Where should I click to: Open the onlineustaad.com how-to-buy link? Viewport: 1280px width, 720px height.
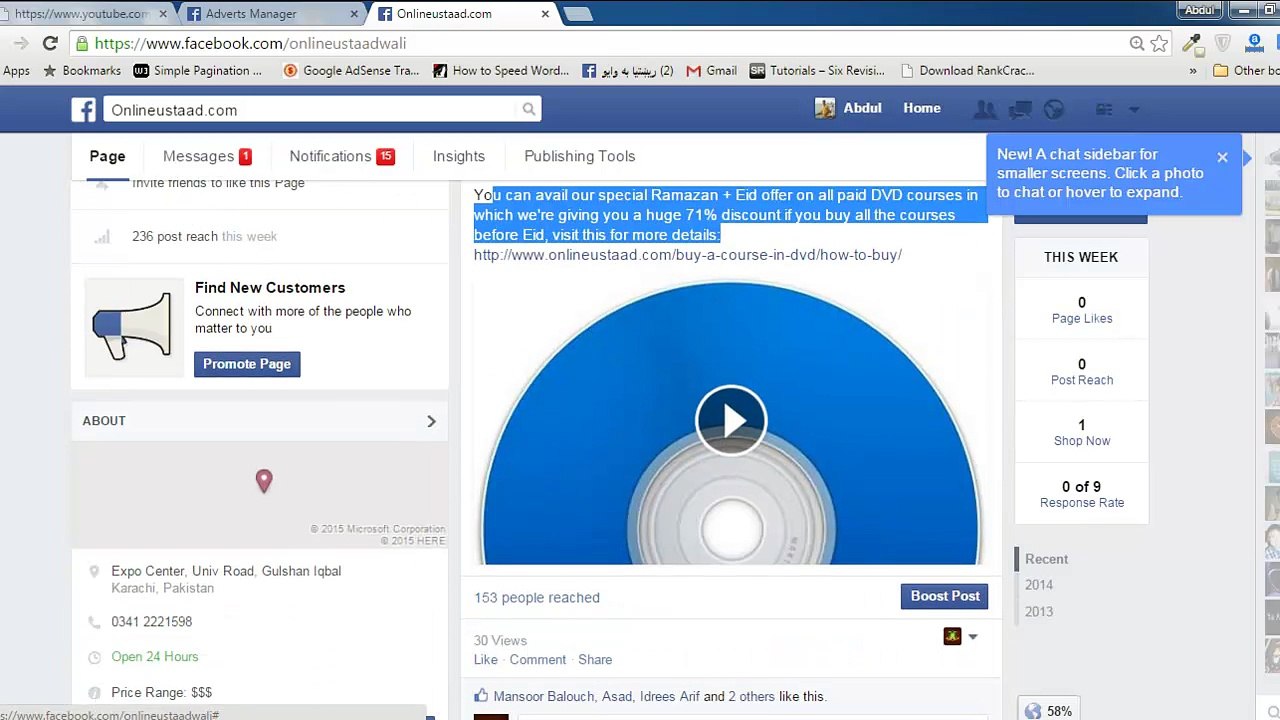[688, 255]
